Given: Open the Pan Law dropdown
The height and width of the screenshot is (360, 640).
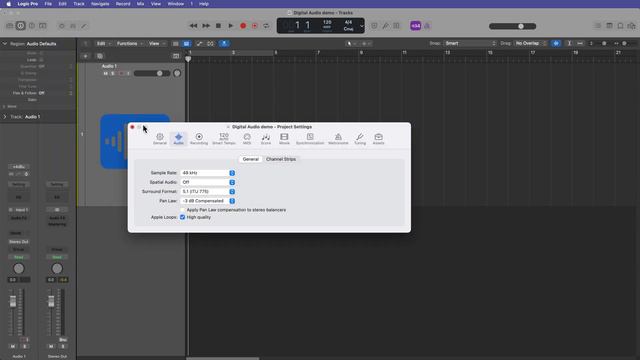Looking at the screenshot, I should click(x=208, y=201).
